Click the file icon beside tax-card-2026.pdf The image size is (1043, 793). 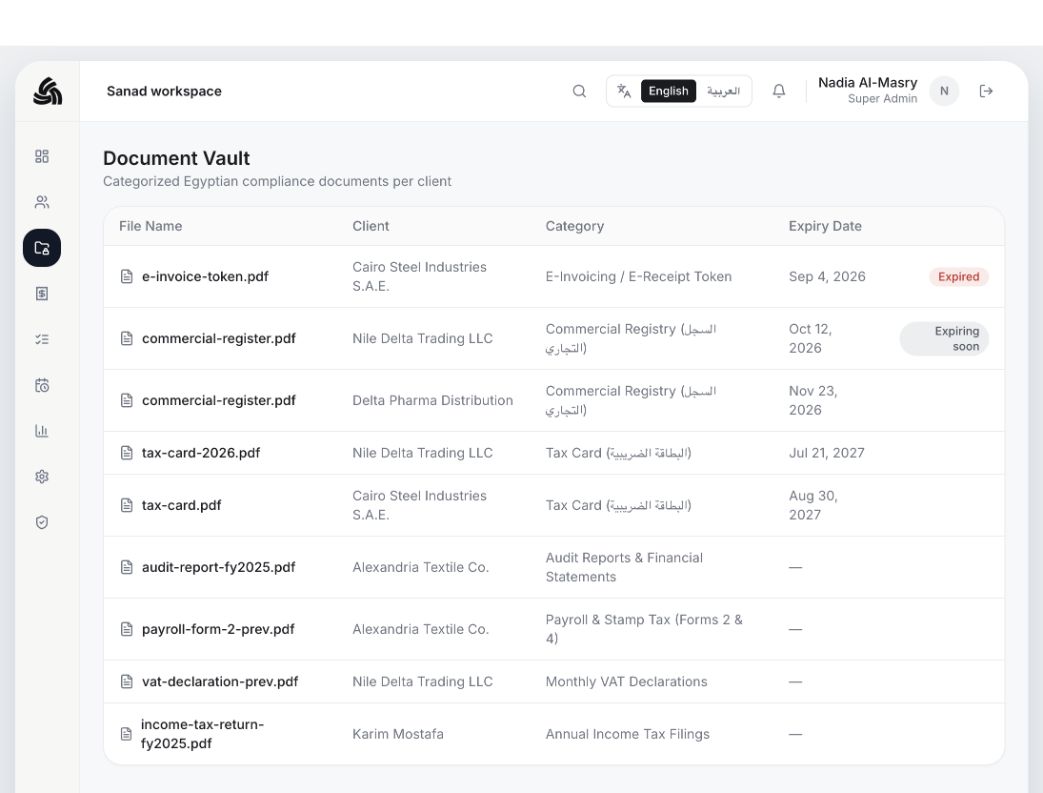pos(126,453)
